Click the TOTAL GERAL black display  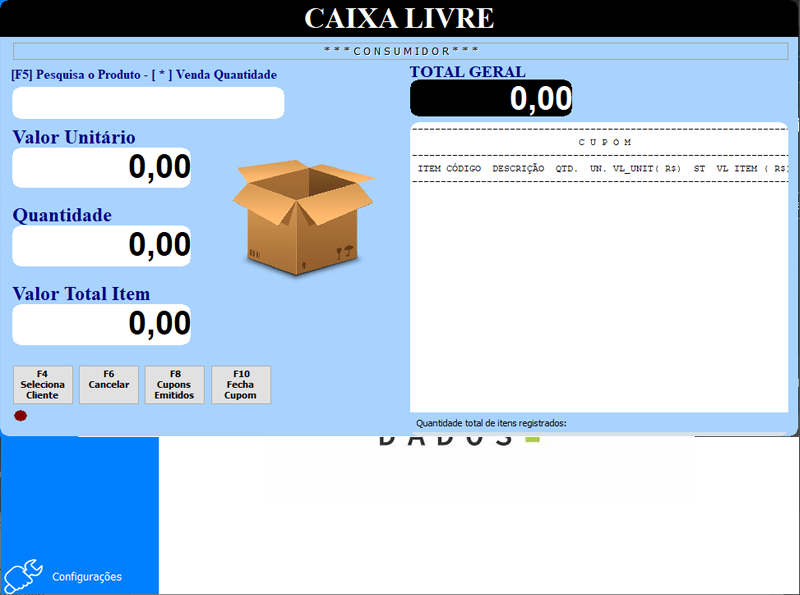coord(491,98)
